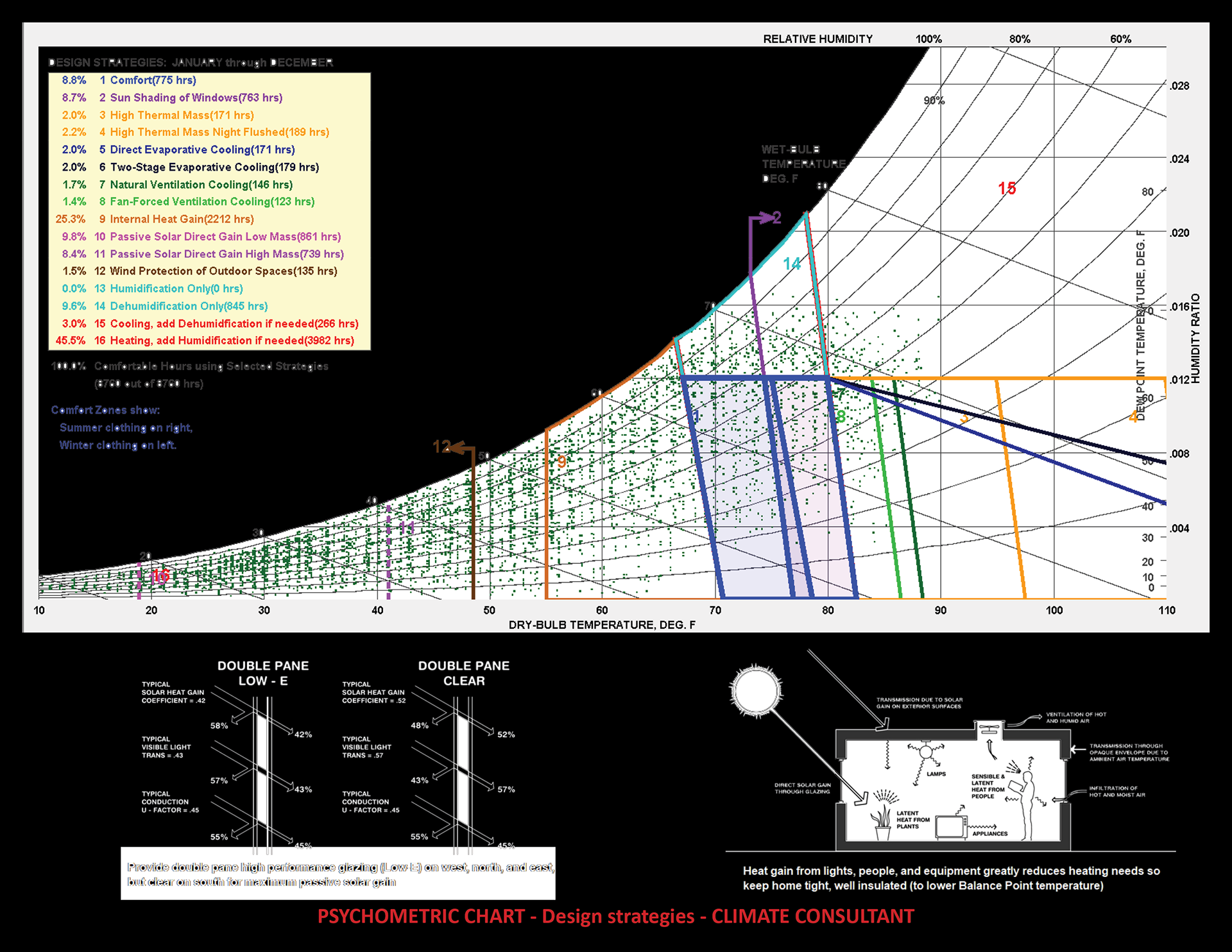Click the red Psychometric Chart title text
The height and width of the screenshot is (952, 1232).
click(x=615, y=916)
